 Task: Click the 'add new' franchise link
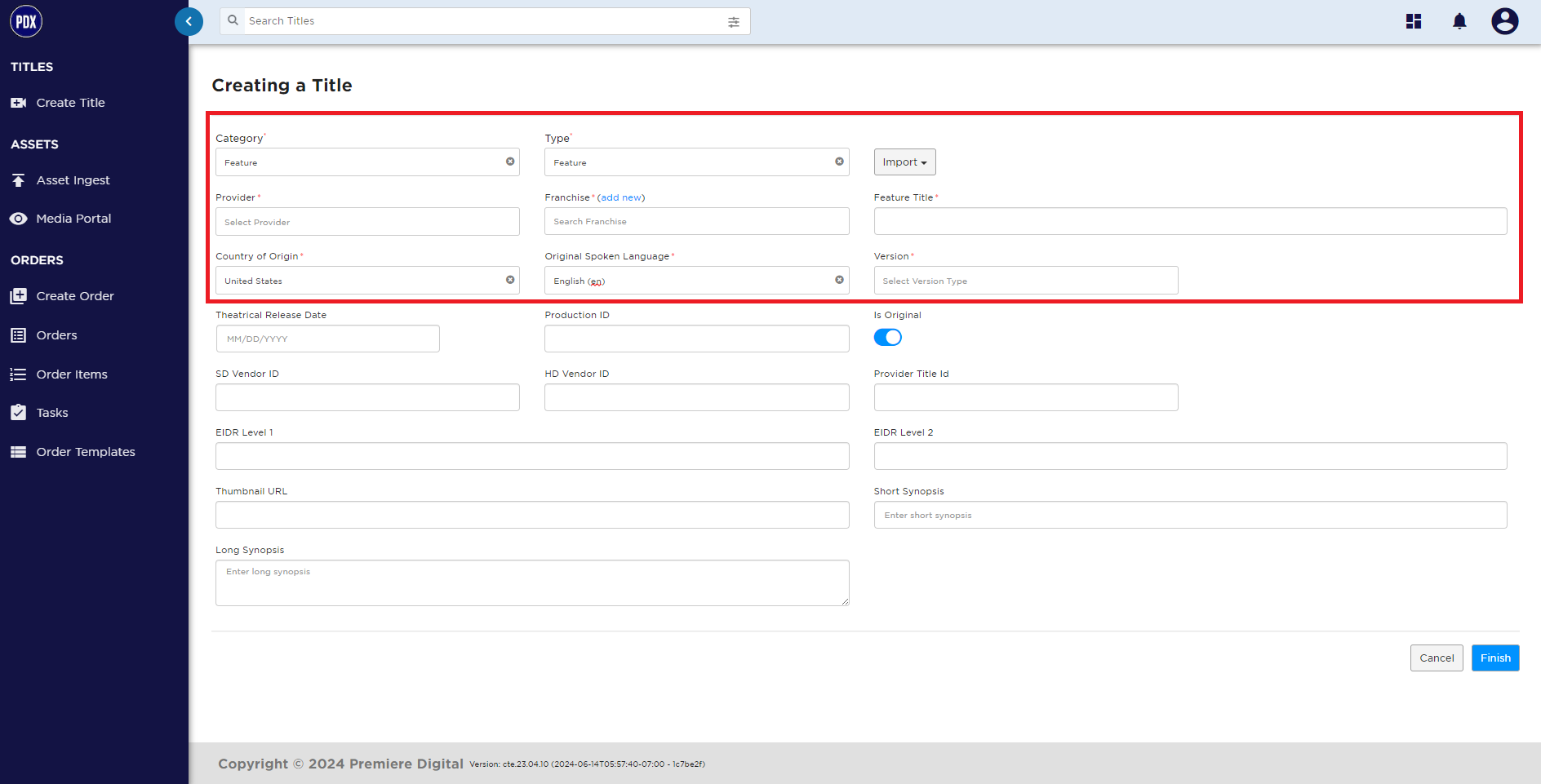[621, 197]
